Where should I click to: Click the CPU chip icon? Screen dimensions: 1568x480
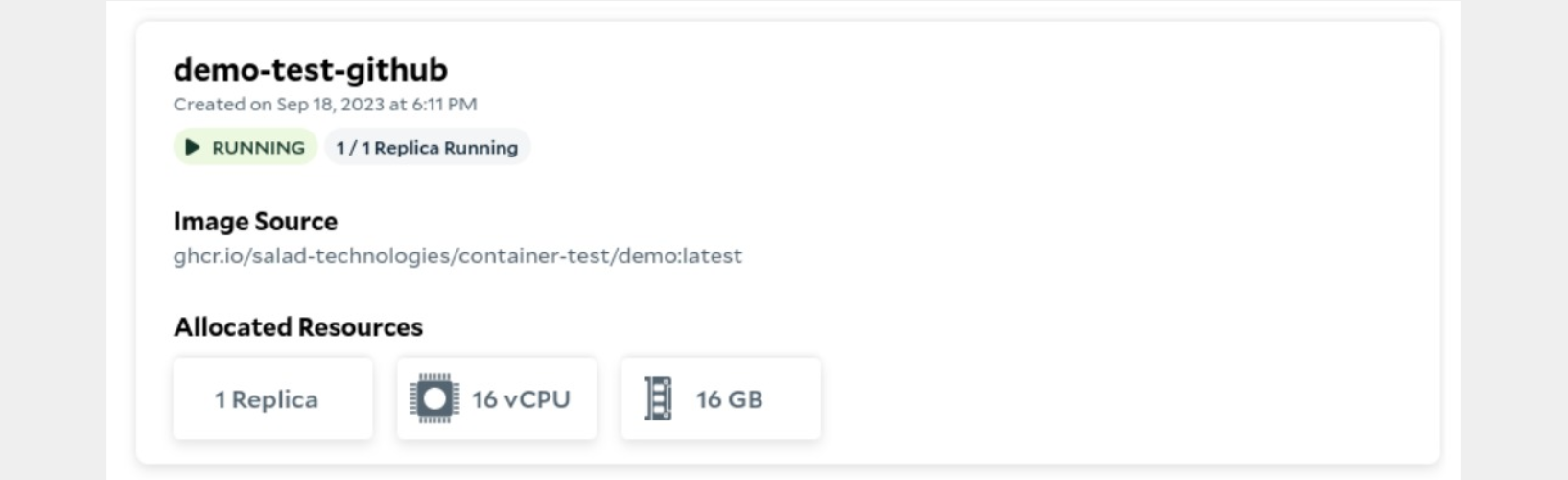[x=433, y=398]
